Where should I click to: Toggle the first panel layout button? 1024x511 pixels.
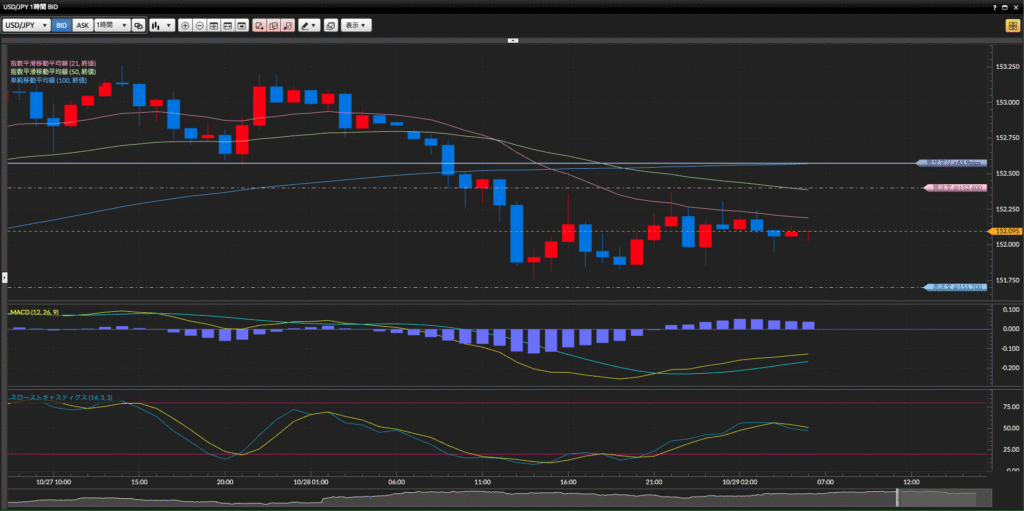214,25
